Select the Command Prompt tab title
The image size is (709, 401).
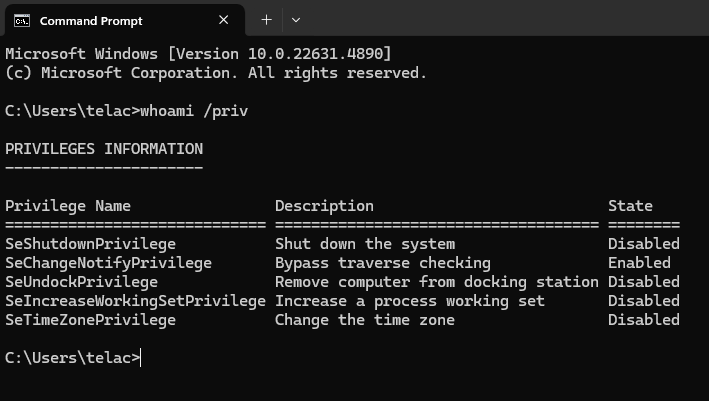pyautogui.click(x=91, y=21)
